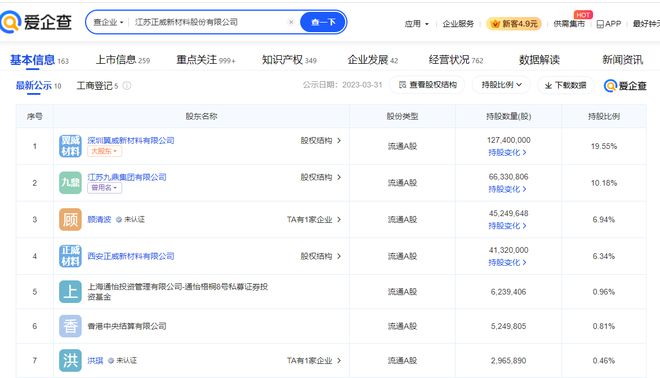Image resolution: width=660 pixels, height=378 pixels.
Task: Open TA有1家企业 for 洪琪
Action: [314, 360]
